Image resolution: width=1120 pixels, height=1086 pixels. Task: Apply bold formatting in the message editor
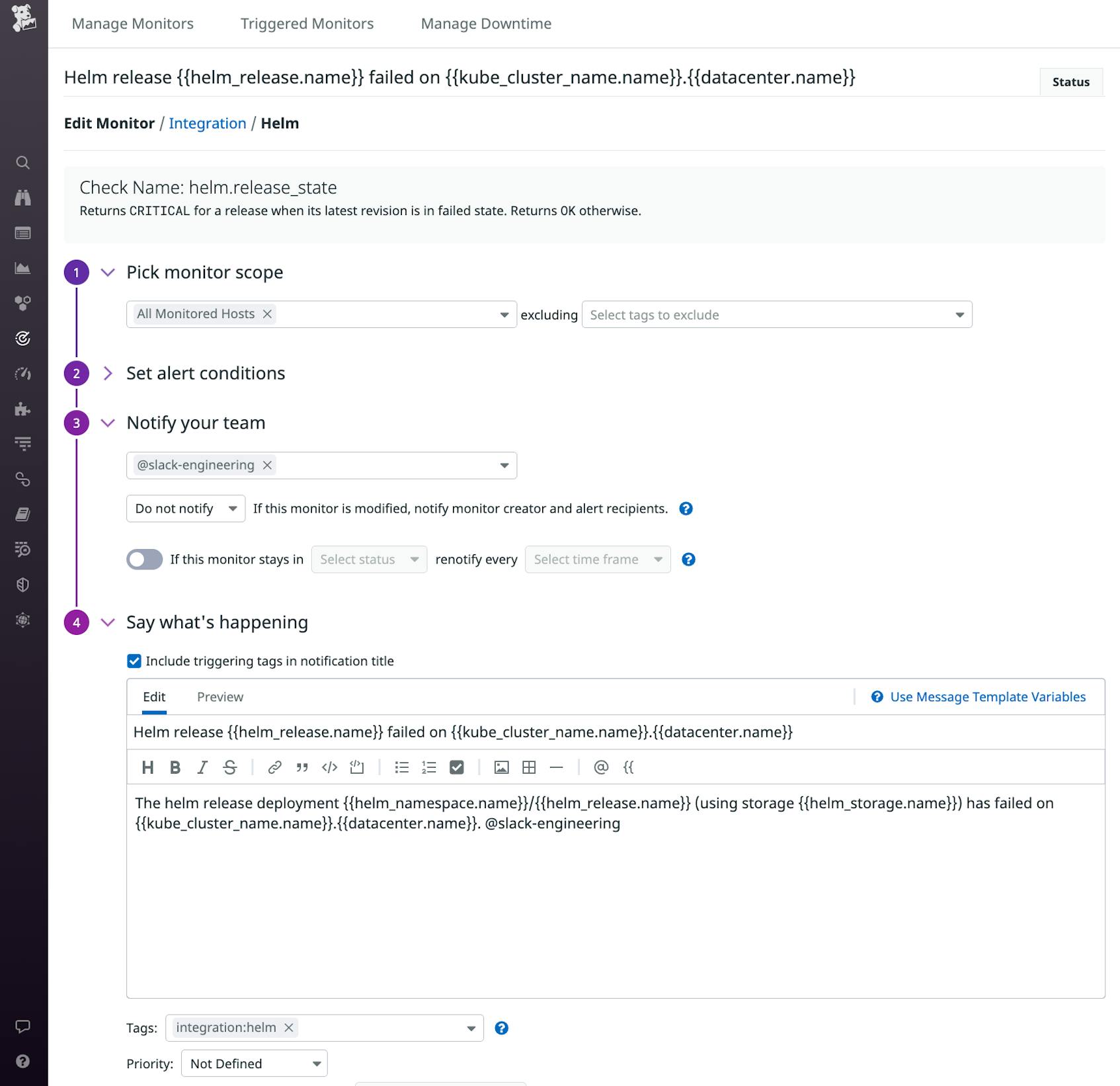[175, 767]
